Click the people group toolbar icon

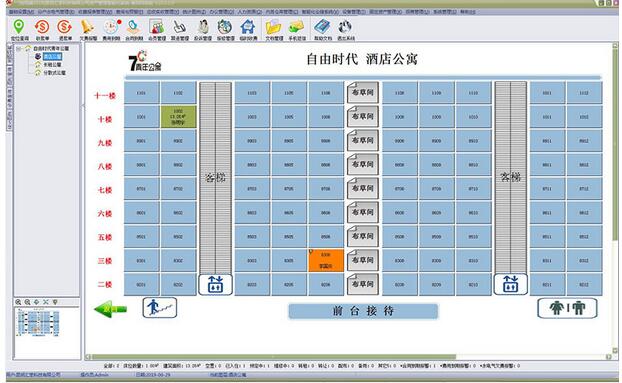157,27
